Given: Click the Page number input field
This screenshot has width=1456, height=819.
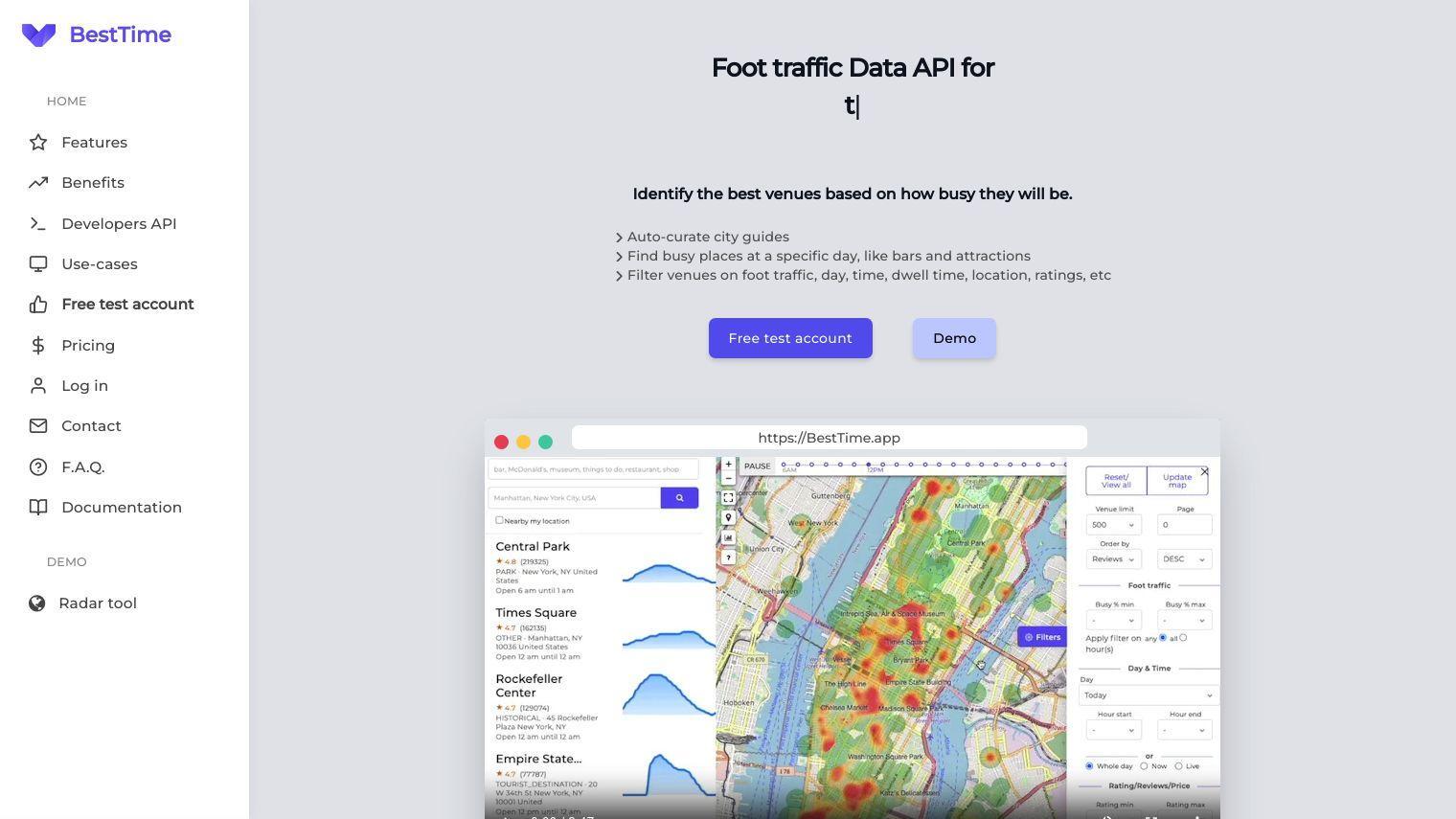Looking at the screenshot, I should [x=1184, y=525].
